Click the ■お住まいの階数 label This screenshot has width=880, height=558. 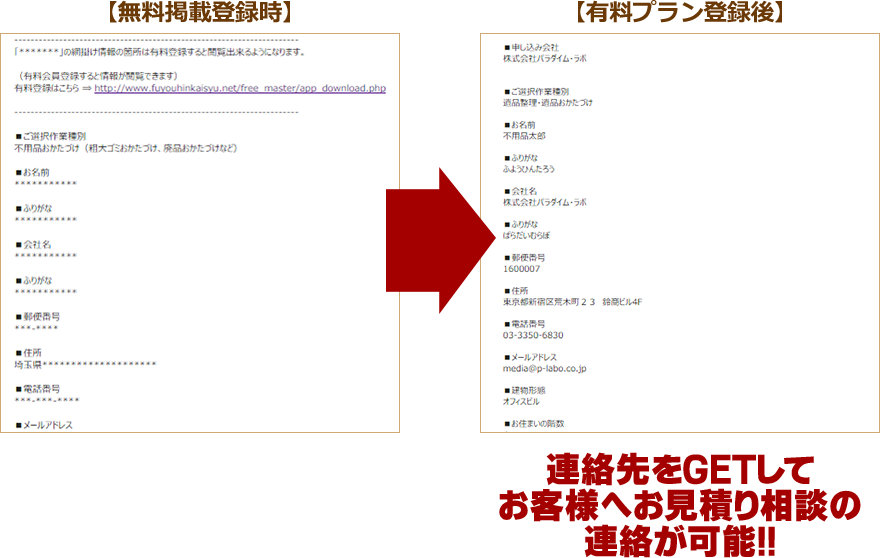tap(534, 424)
